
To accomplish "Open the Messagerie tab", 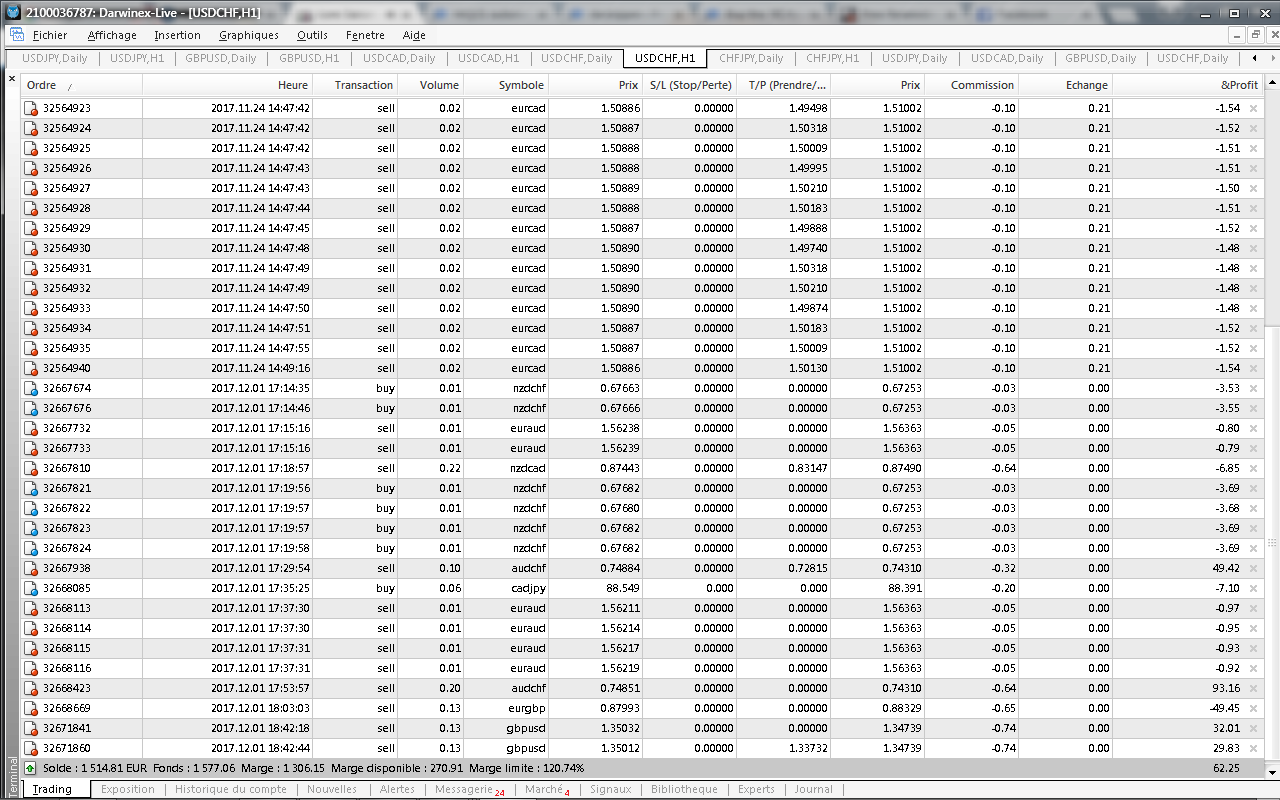I will click(464, 789).
